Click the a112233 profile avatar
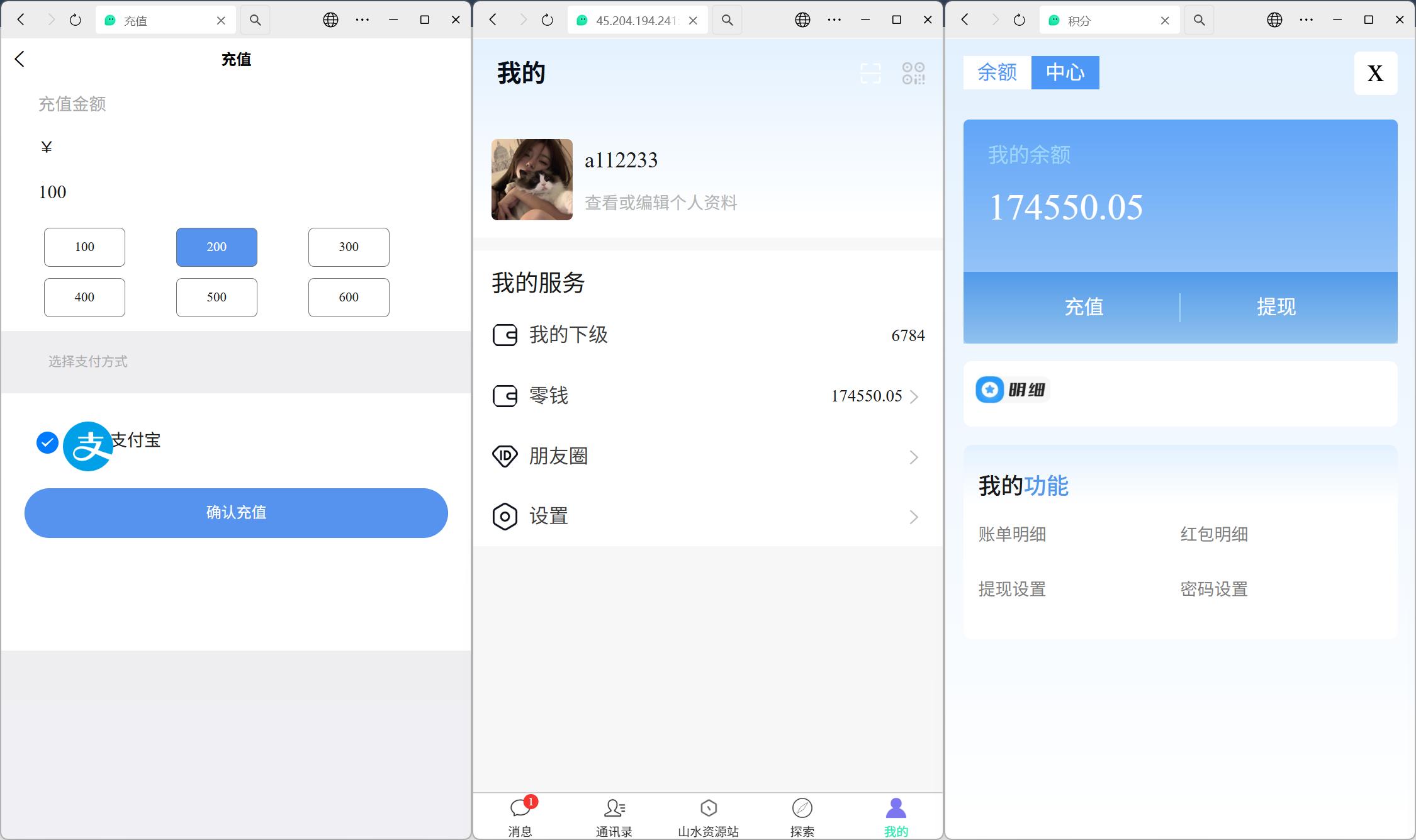This screenshot has width=1416, height=840. tap(532, 179)
